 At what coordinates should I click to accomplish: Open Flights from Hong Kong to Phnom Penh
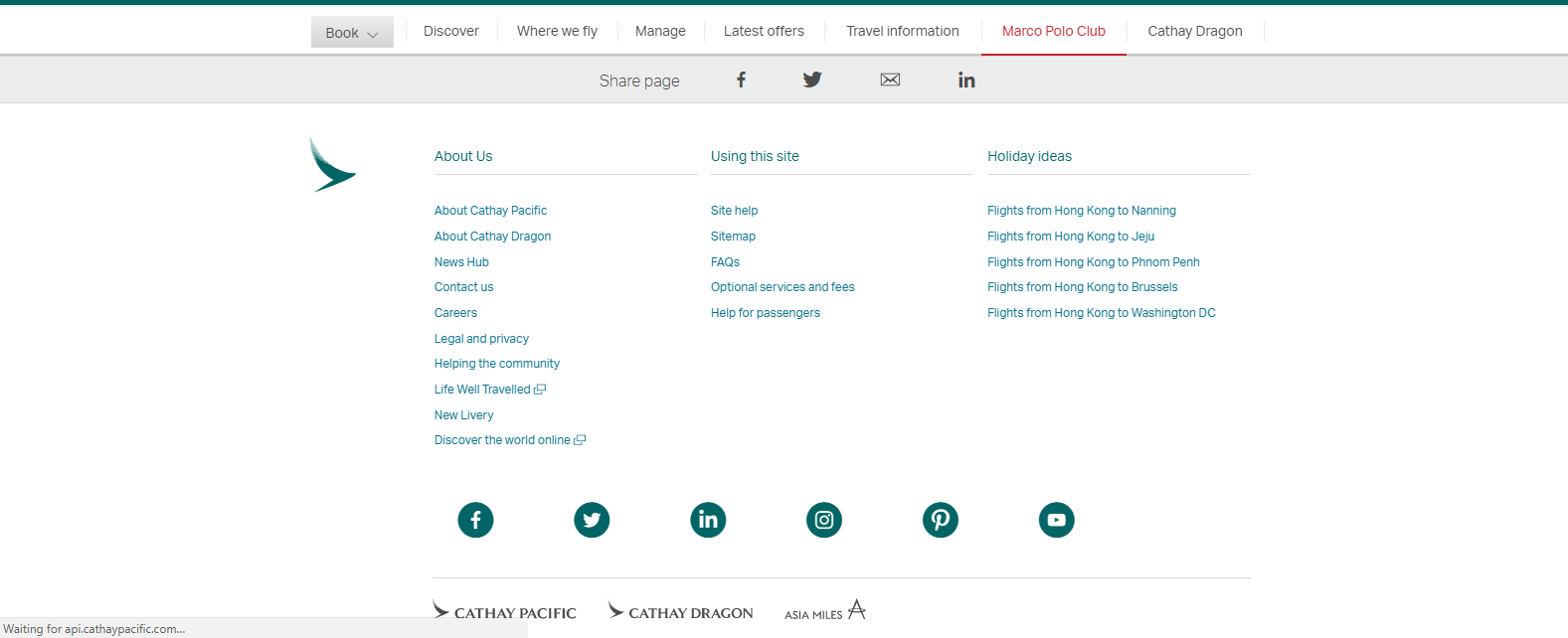(x=1094, y=262)
